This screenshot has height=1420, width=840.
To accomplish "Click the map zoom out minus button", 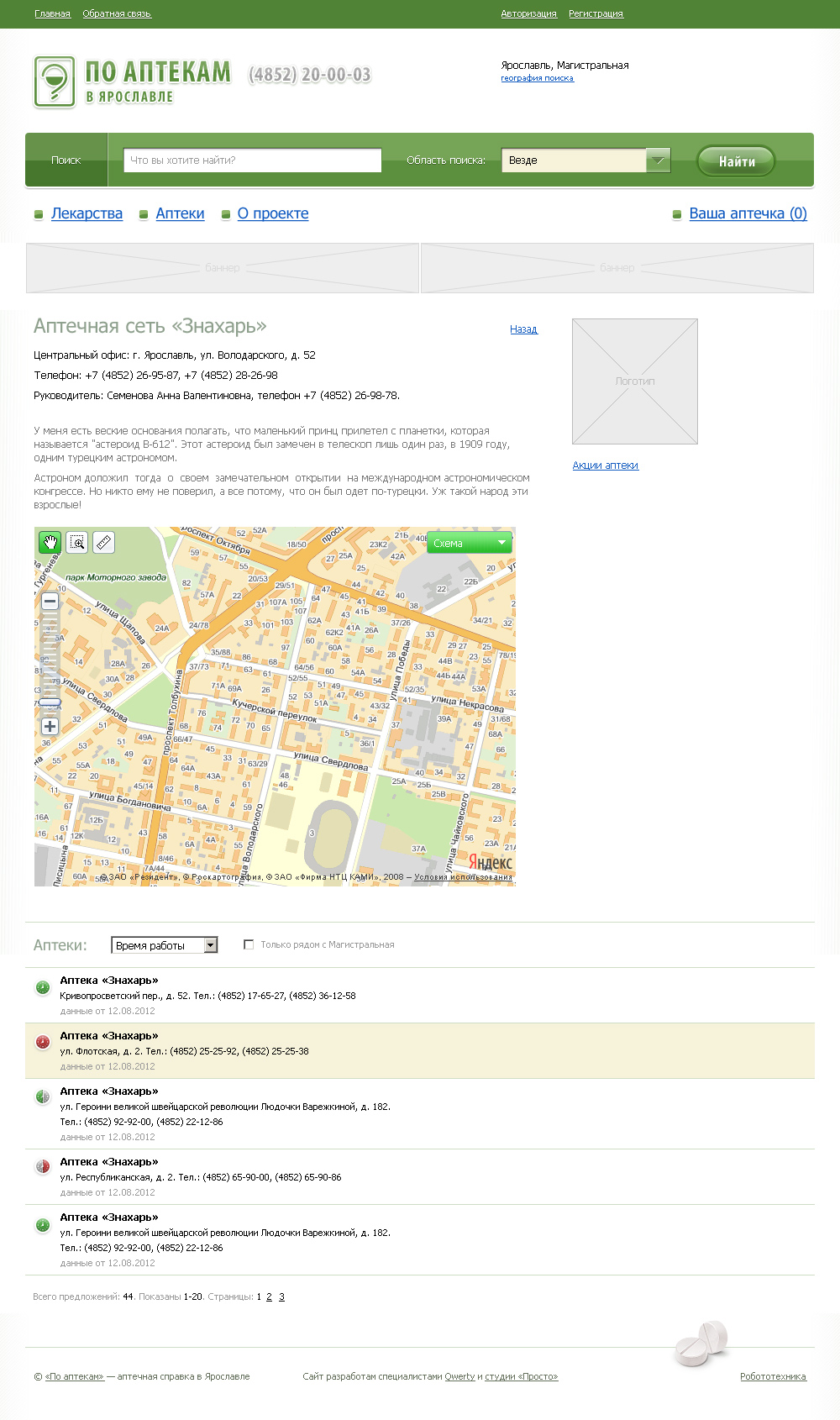I will coord(50,602).
